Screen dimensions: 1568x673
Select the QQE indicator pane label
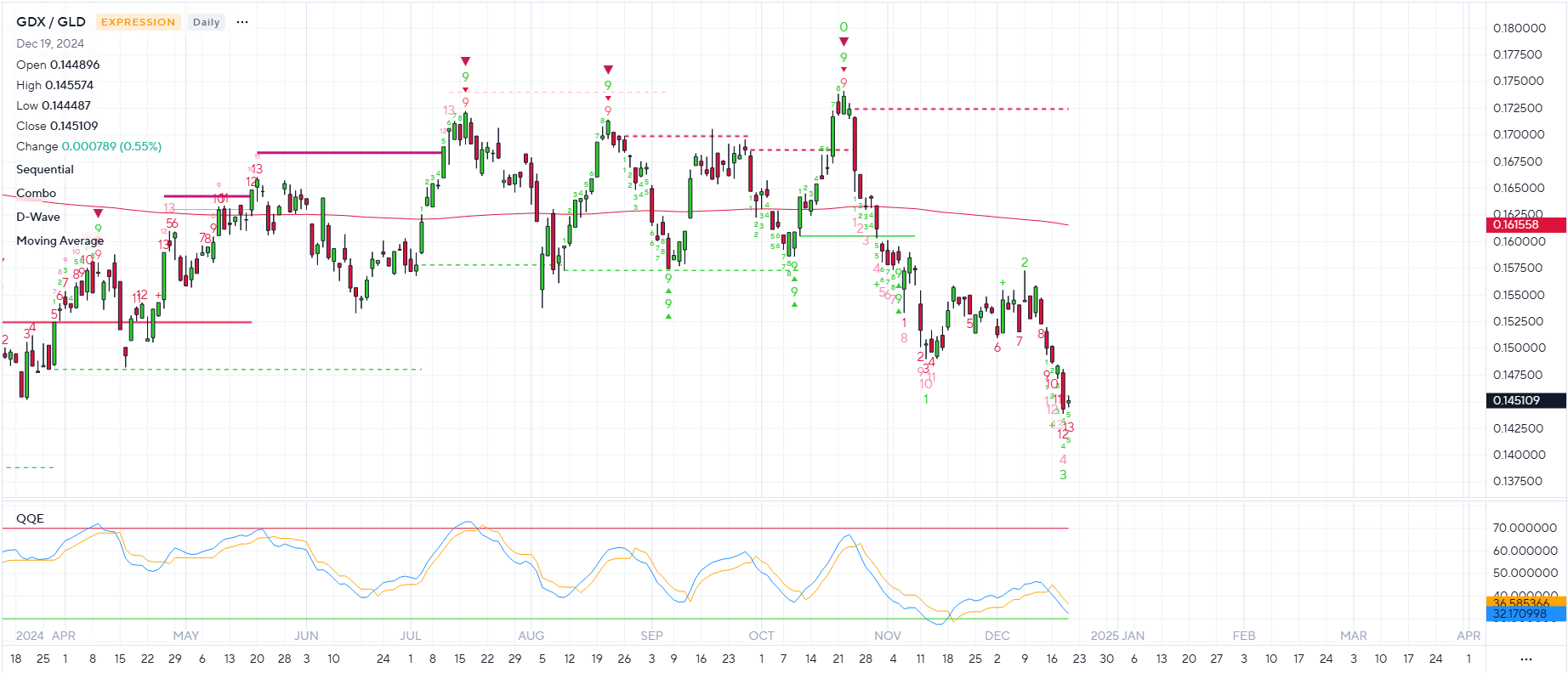coord(30,518)
